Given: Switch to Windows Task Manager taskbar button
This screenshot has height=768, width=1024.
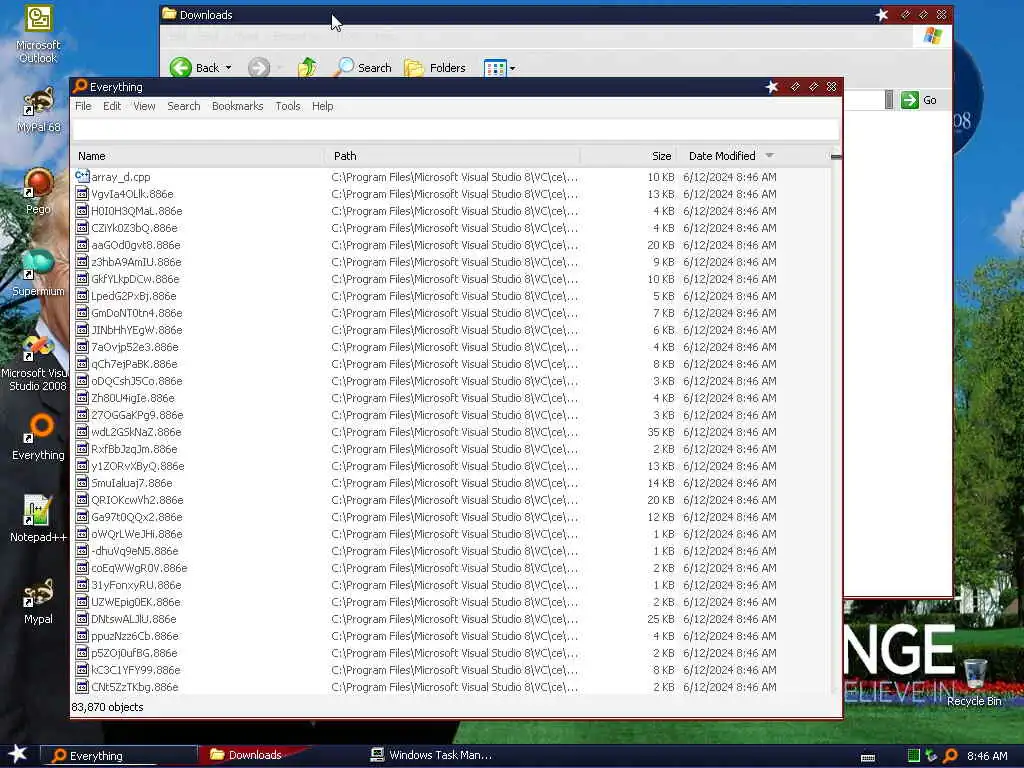Looking at the screenshot, I should point(431,755).
